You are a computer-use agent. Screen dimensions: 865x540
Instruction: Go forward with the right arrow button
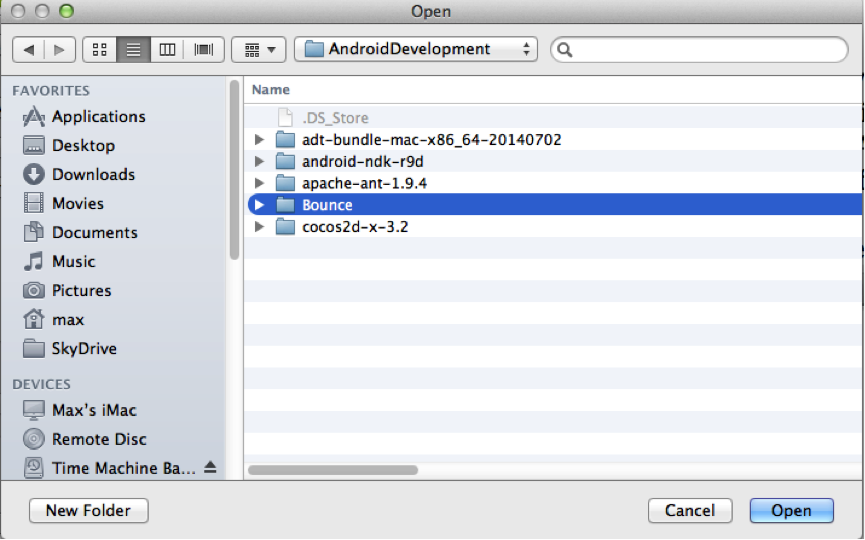[x=60, y=50]
